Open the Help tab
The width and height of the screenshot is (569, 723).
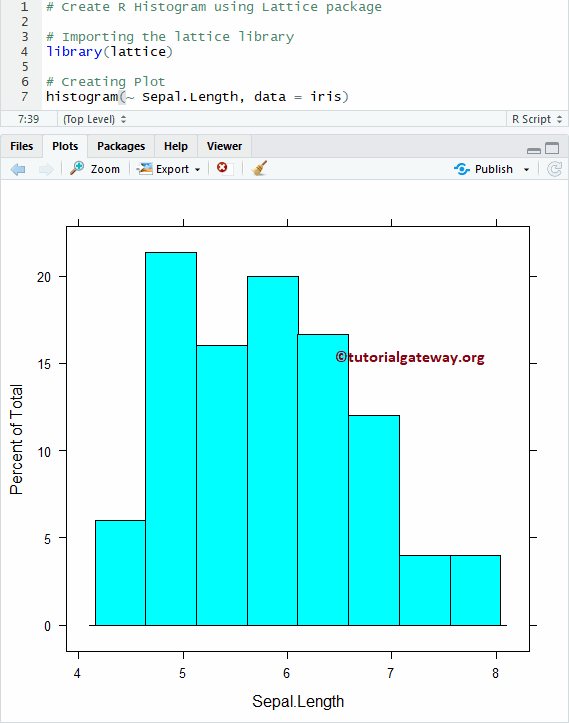[176, 146]
